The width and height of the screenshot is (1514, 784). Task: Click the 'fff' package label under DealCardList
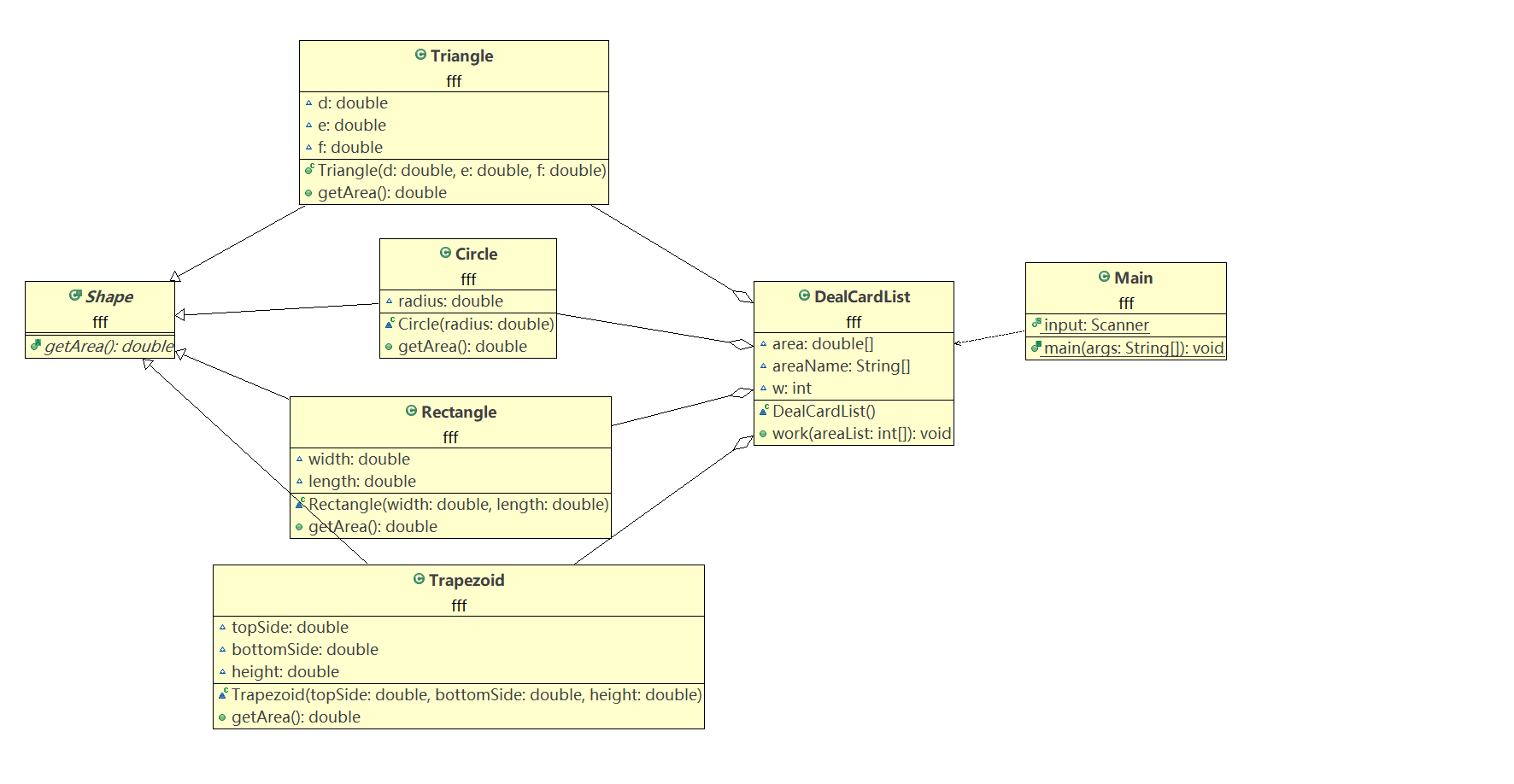pos(854,322)
